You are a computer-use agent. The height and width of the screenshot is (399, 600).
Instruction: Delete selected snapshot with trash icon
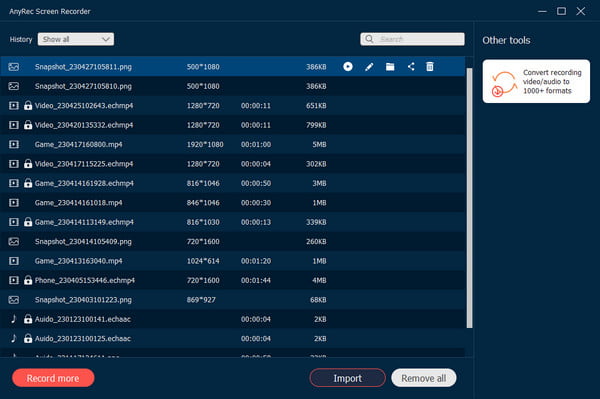click(430, 67)
